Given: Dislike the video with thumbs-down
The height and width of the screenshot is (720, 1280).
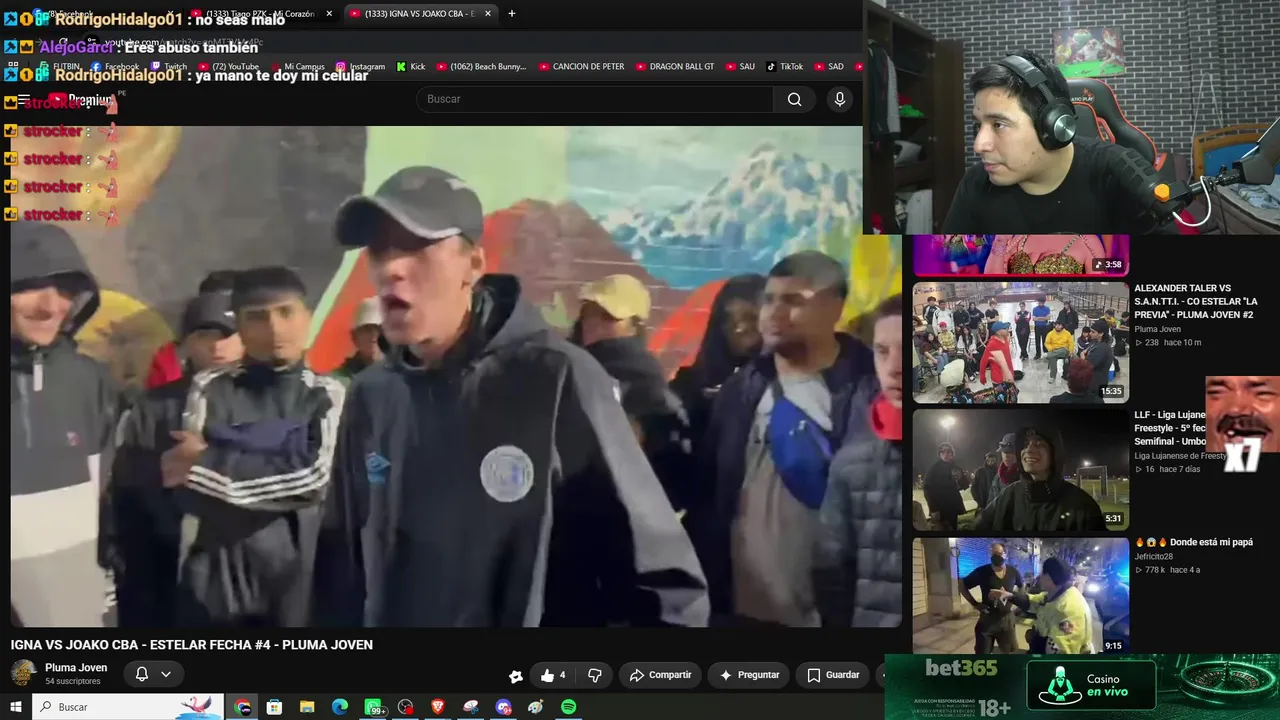Looking at the screenshot, I should pyautogui.click(x=595, y=675).
